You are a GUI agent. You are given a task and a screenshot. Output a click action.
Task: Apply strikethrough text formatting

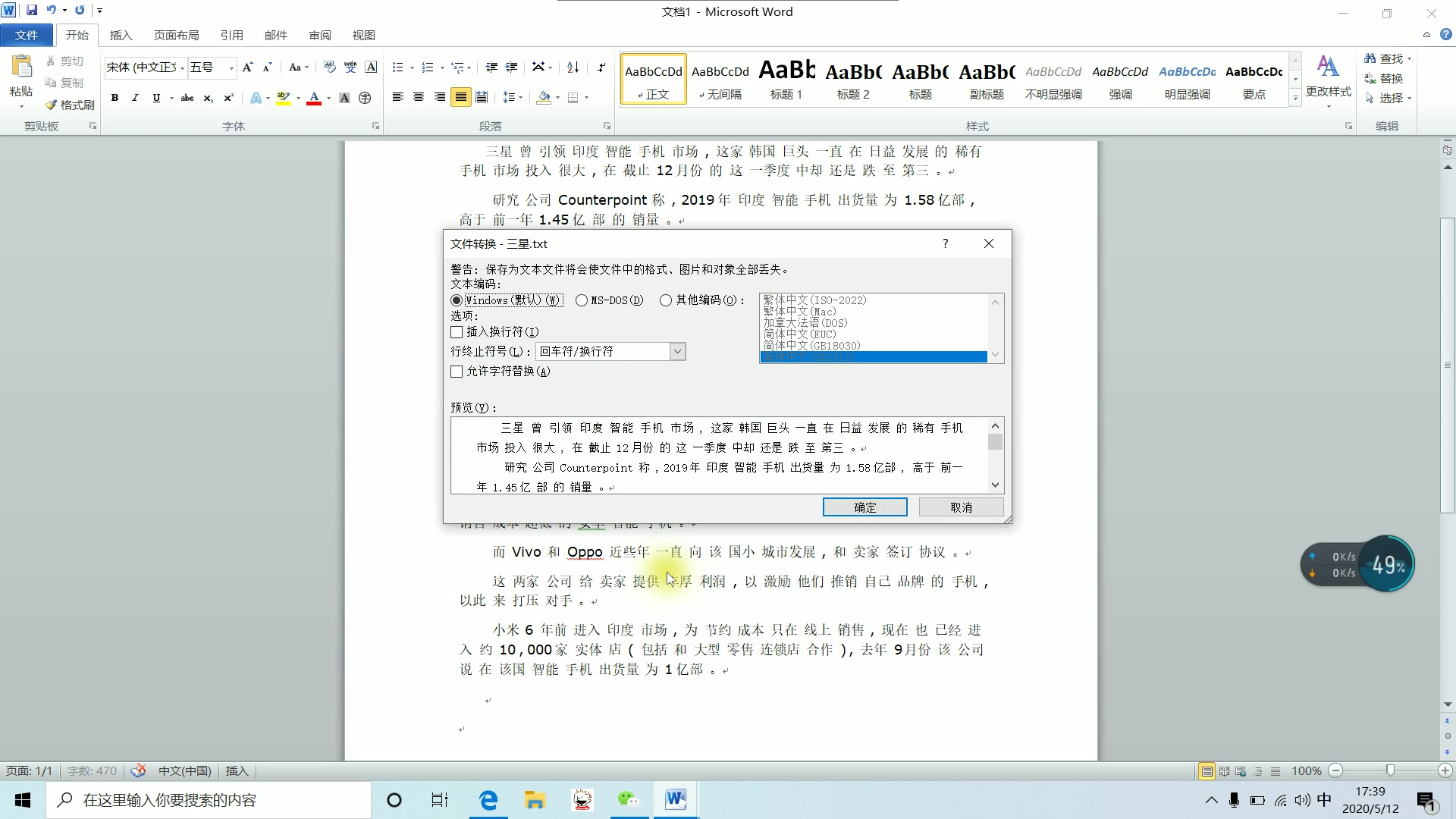point(187,98)
